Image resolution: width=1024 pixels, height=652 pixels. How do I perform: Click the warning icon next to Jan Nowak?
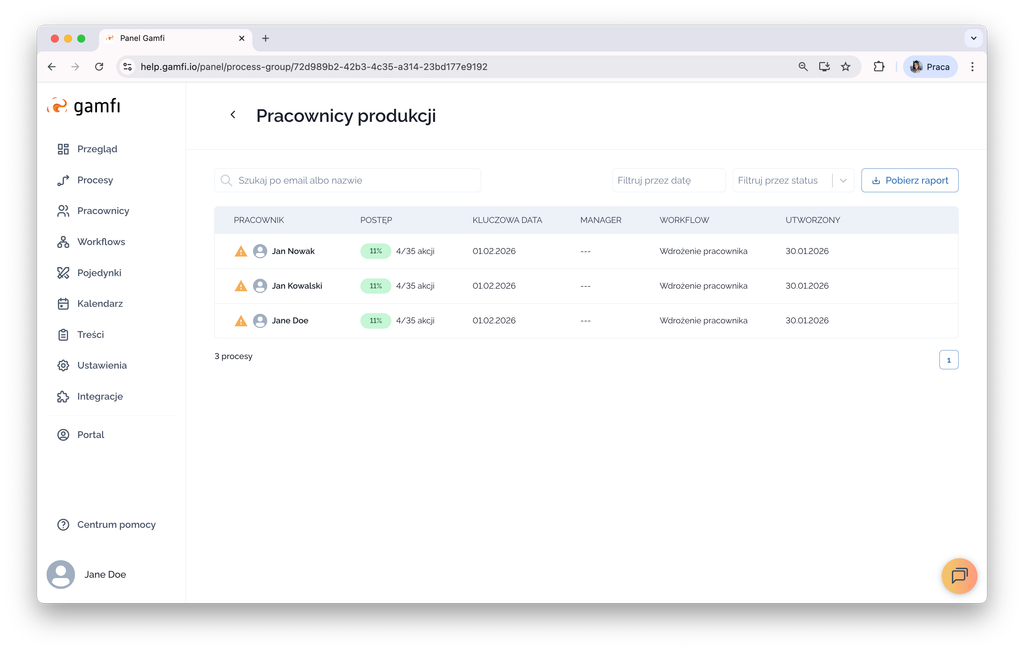[x=241, y=251]
